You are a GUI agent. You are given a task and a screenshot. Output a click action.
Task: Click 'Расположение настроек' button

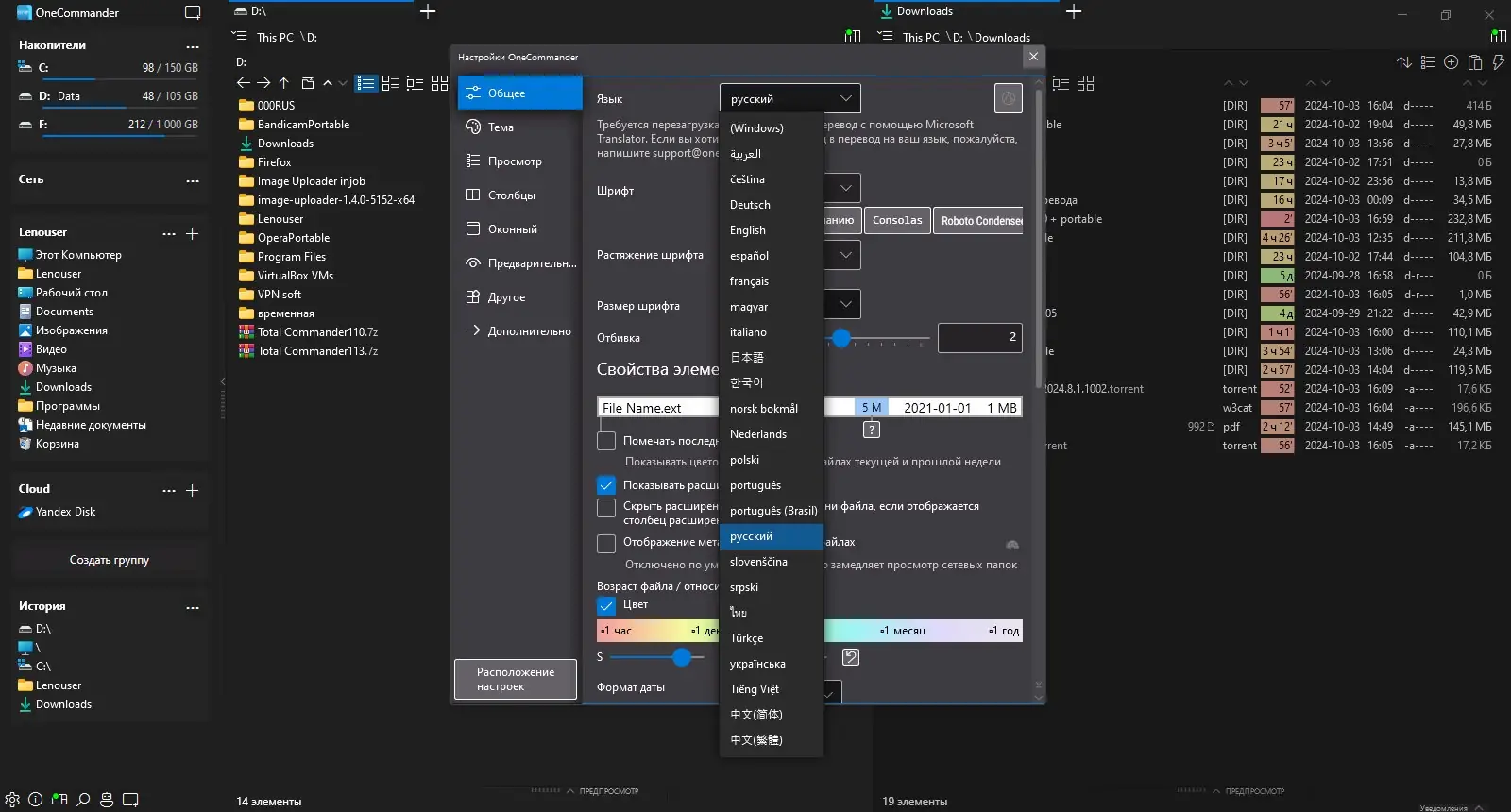[x=516, y=680]
